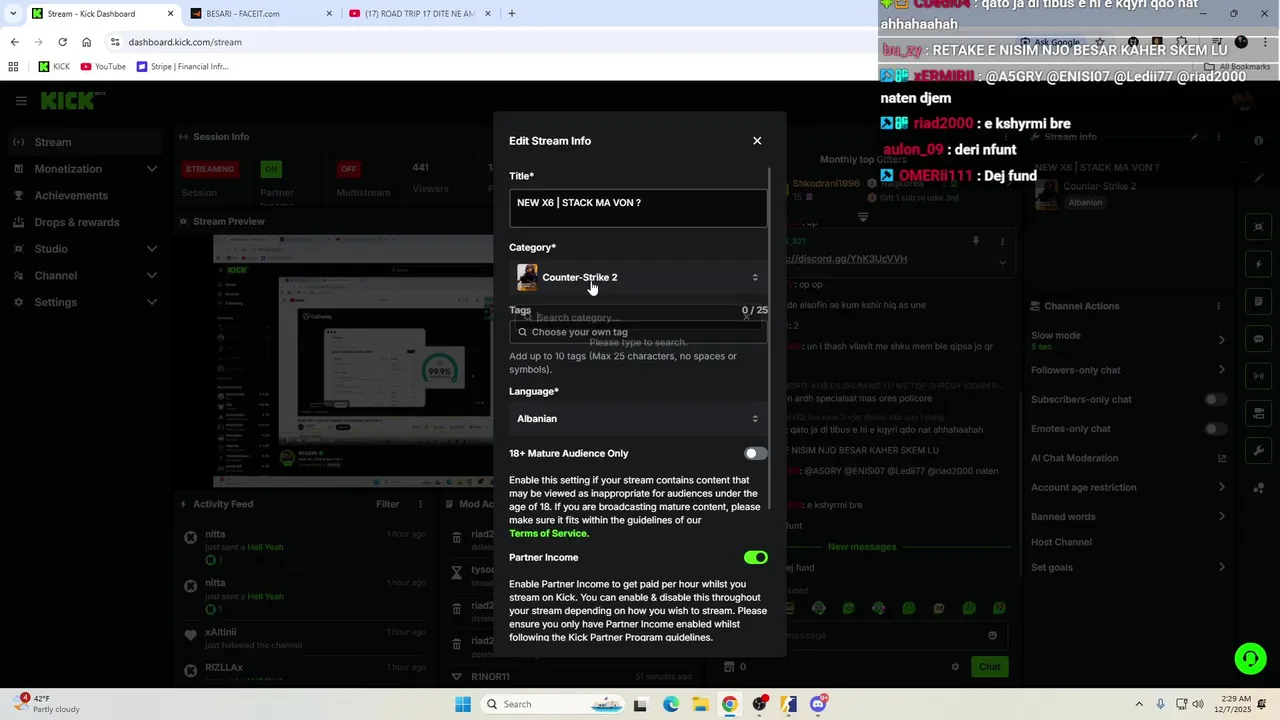Viewport: 1280px width, 720px height.
Task: Click the wrench tool icon in right rail
Action: 1258,451
